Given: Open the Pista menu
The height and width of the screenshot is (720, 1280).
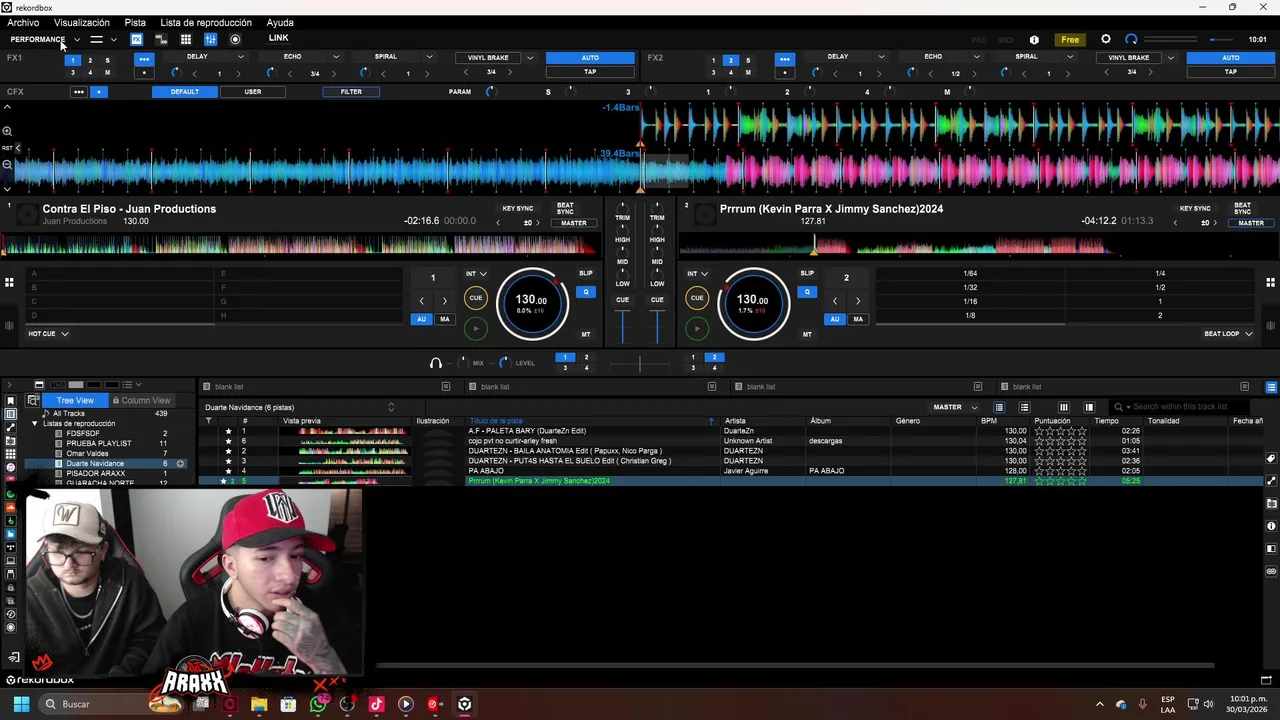Looking at the screenshot, I should click(x=135, y=22).
